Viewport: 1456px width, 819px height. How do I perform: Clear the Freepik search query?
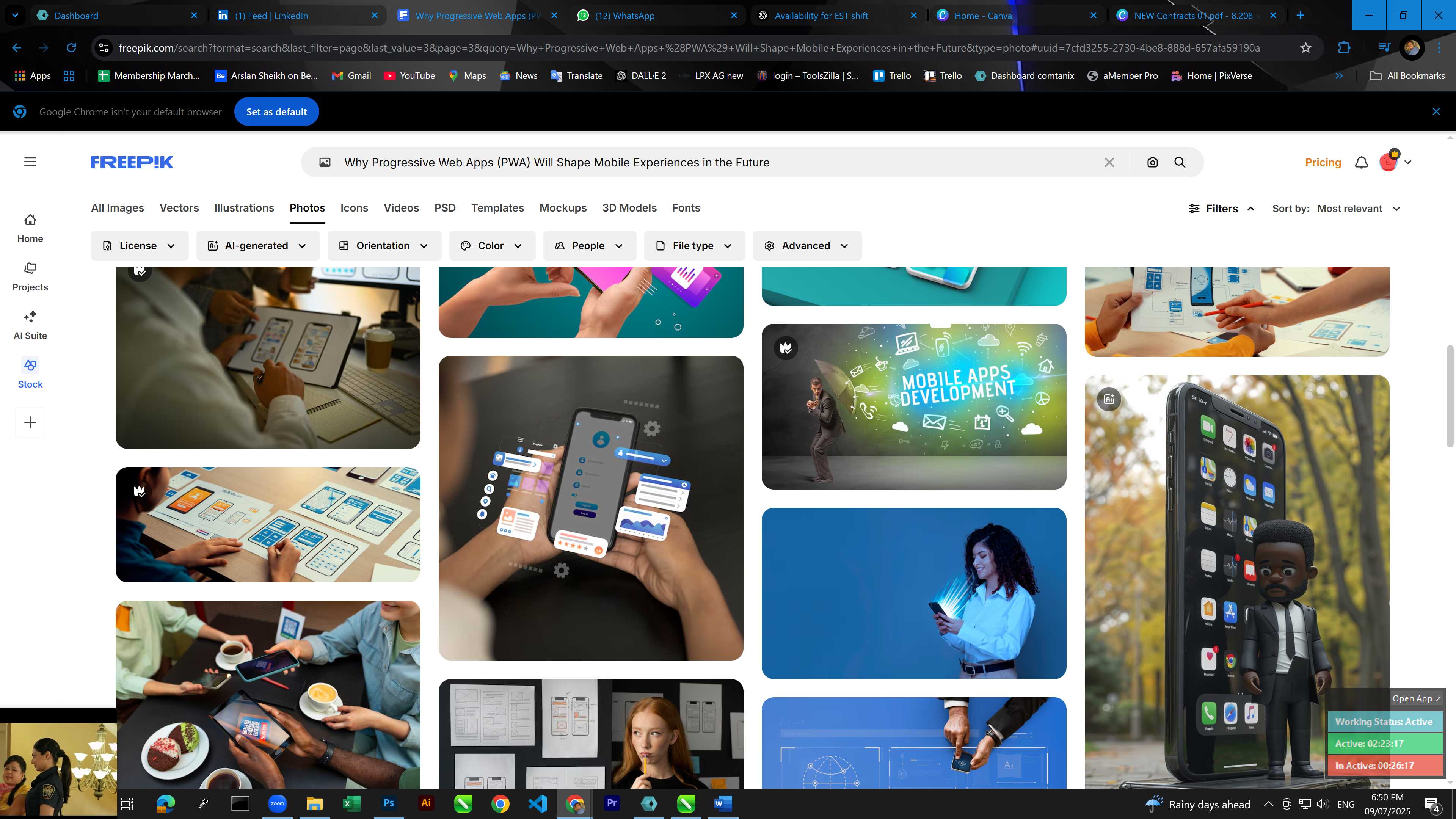pos(1109,162)
